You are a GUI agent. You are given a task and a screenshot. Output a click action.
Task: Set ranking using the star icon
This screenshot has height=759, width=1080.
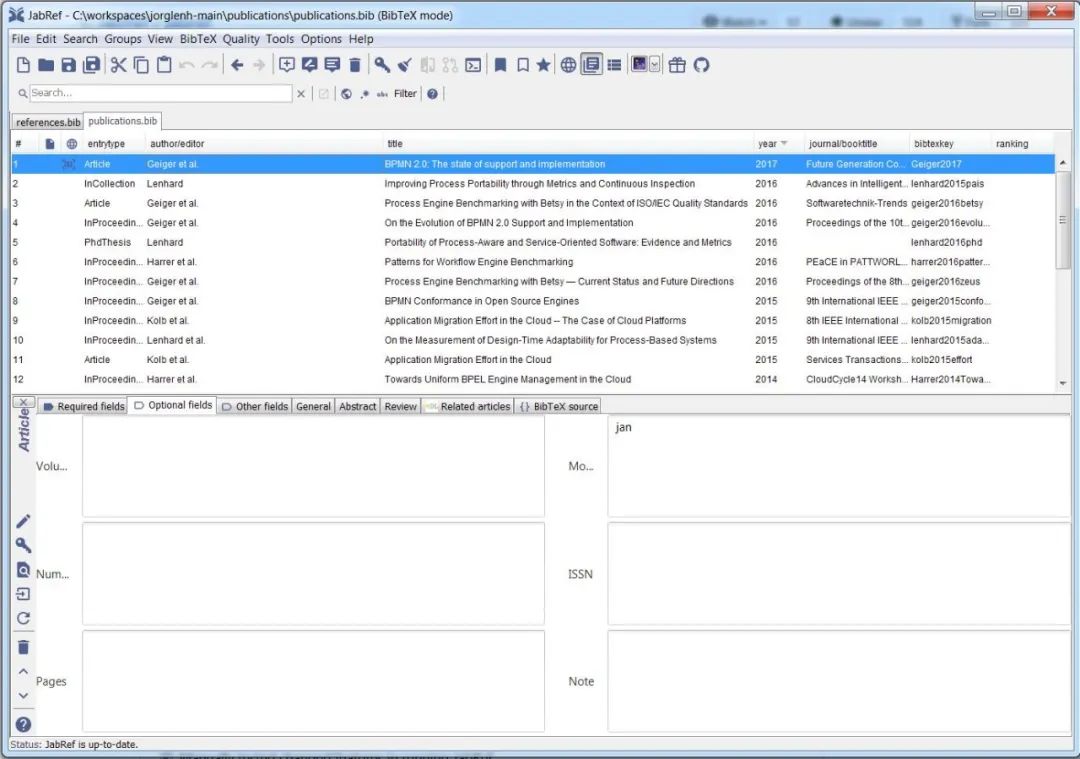tap(543, 65)
